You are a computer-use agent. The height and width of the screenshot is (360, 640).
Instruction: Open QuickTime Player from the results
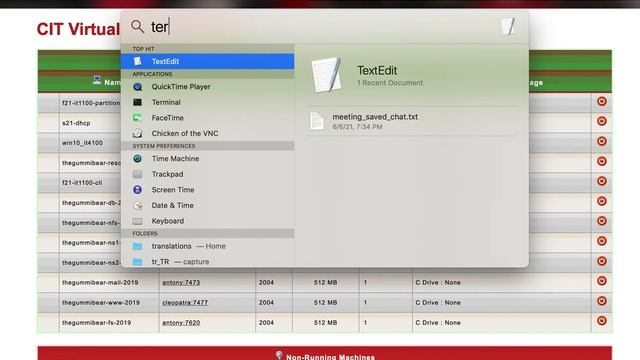(x=207, y=87)
